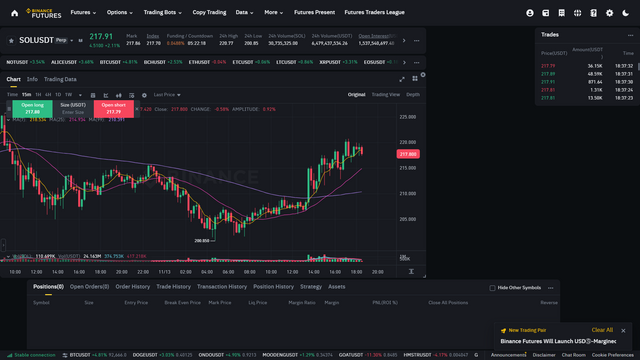Switch chart to Depth view
This screenshot has width=640, height=360.
(x=413, y=95)
